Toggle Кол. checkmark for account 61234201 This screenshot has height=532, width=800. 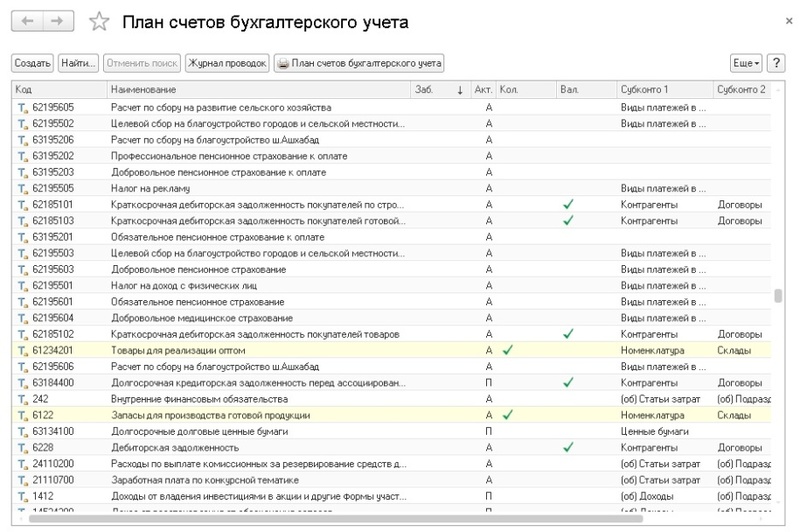tap(508, 351)
